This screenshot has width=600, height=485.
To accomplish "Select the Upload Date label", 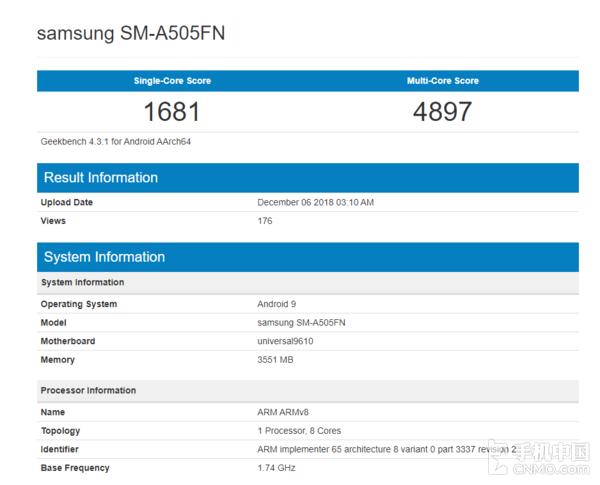I will coord(67,202).
